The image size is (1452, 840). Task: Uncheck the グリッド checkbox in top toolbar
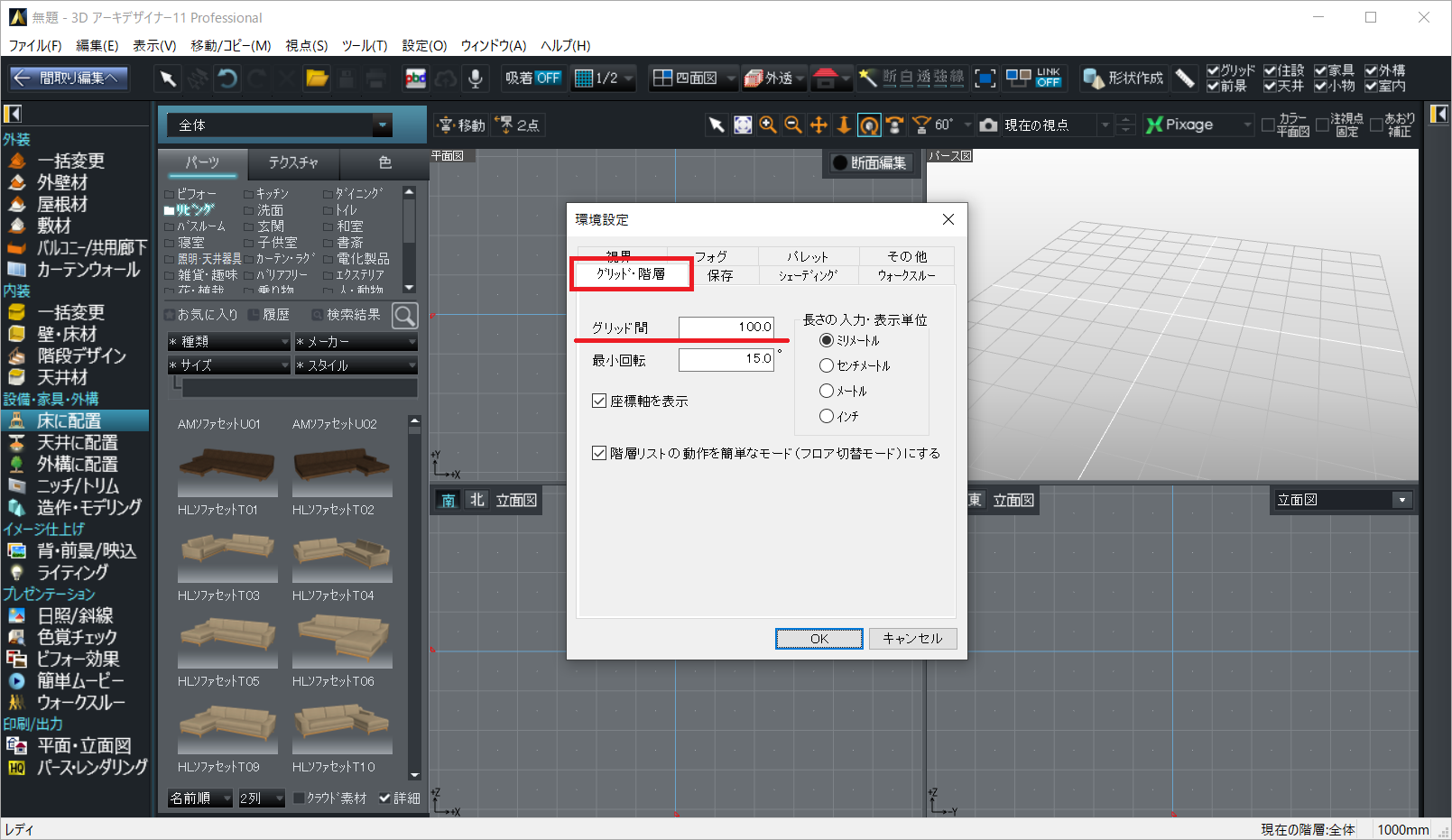coord(1213,70)
